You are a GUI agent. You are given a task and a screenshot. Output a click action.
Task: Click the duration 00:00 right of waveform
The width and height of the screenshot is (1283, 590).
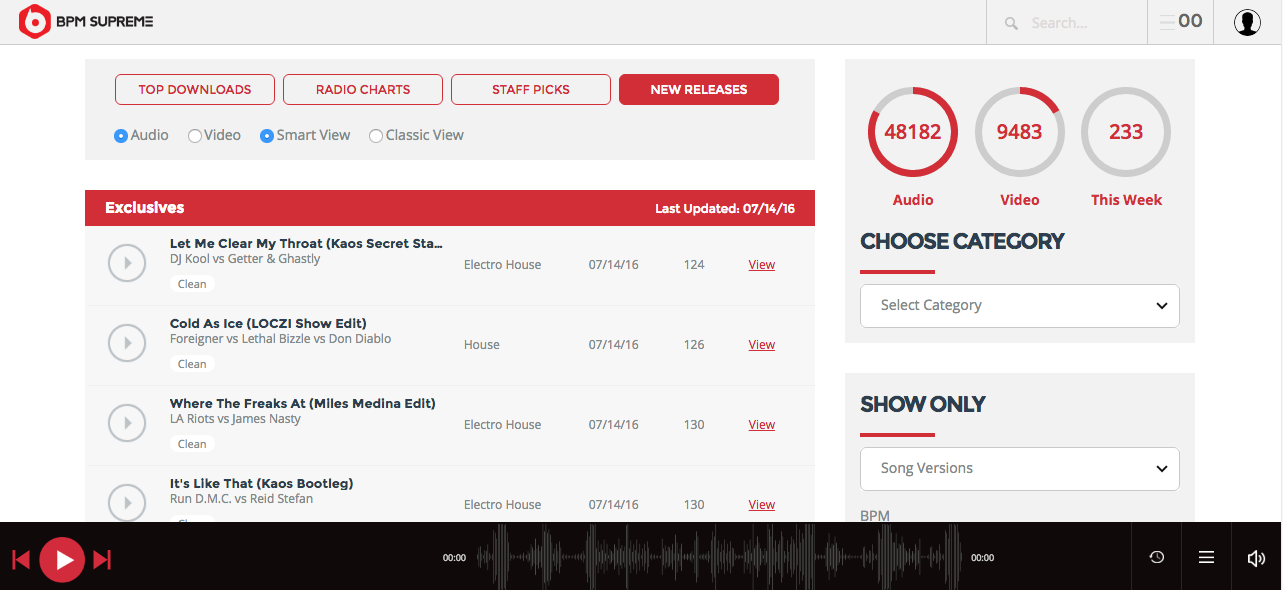[x=982, y=558]
